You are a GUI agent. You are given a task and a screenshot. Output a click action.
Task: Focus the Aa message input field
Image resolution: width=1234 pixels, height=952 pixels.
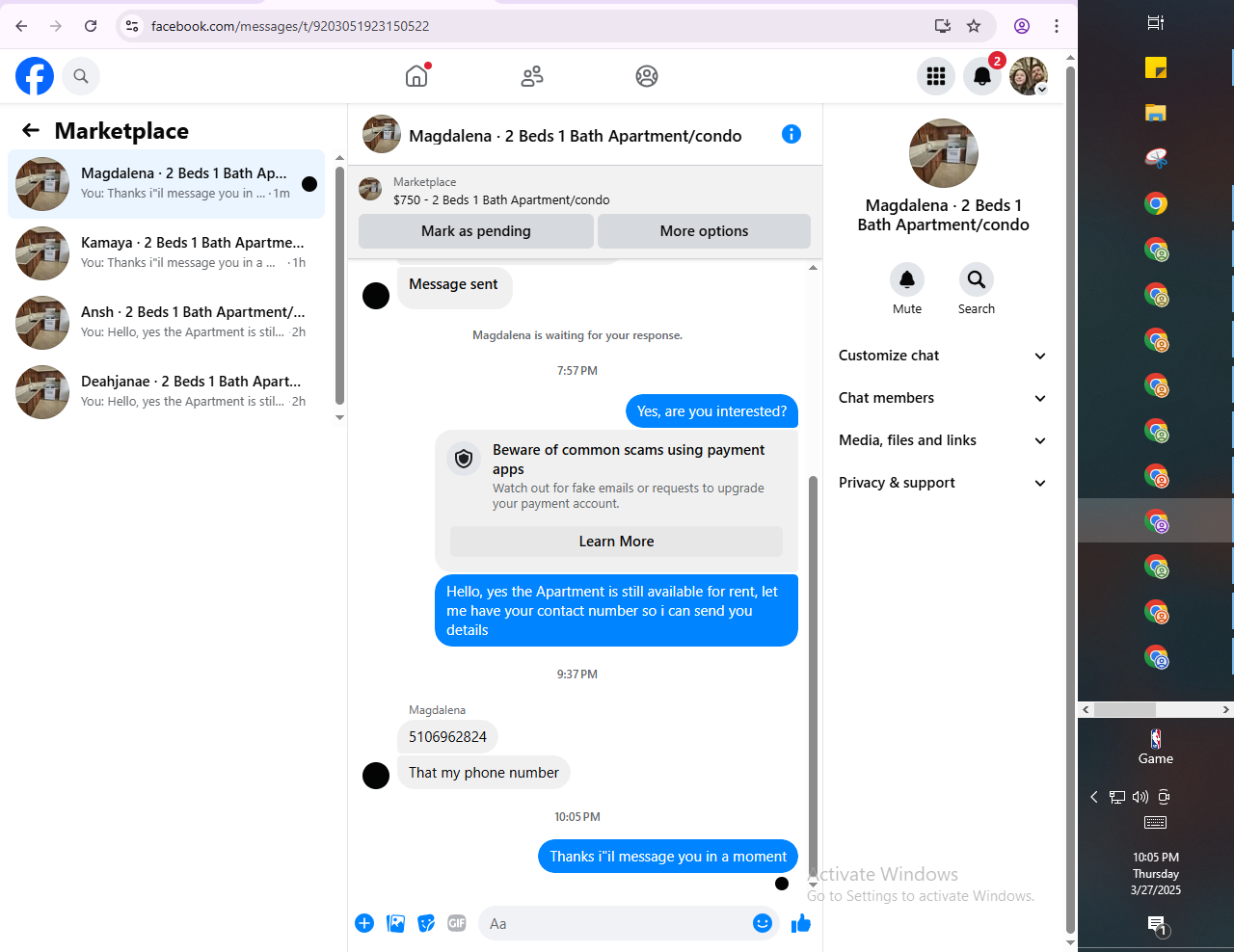[617, 923]
